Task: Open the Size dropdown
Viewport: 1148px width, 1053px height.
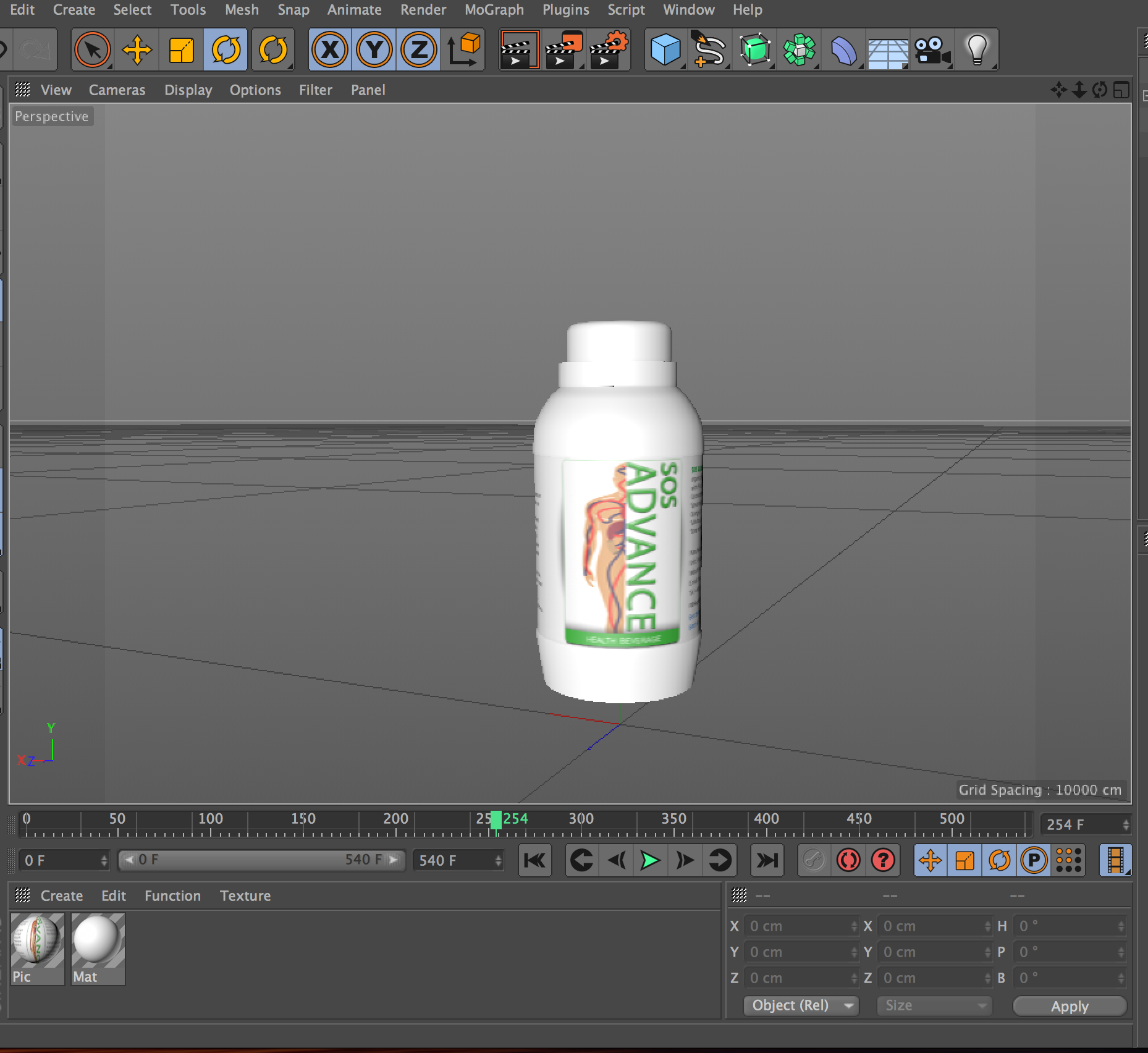Action: pos(935,1006)
